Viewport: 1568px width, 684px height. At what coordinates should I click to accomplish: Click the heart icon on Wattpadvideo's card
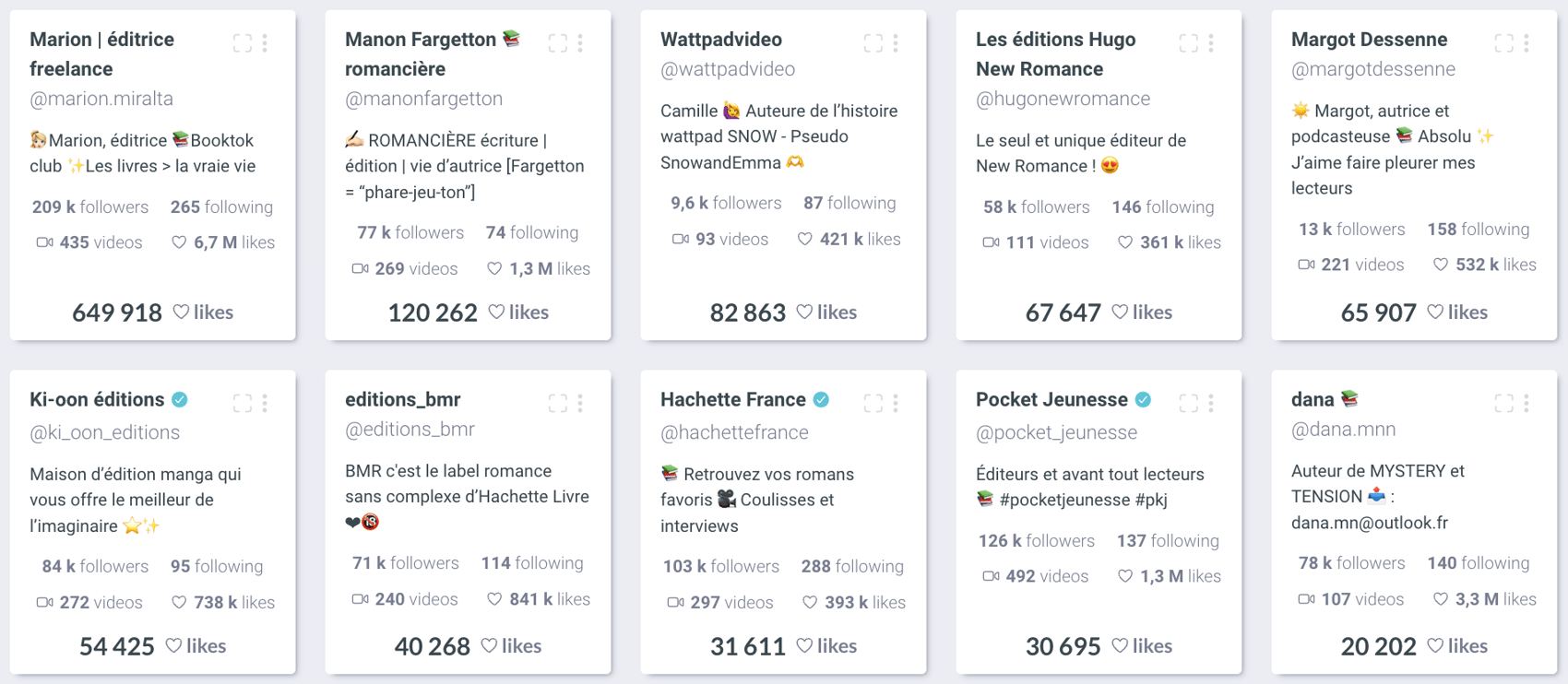pyautogui.click(x=803, y=239)
